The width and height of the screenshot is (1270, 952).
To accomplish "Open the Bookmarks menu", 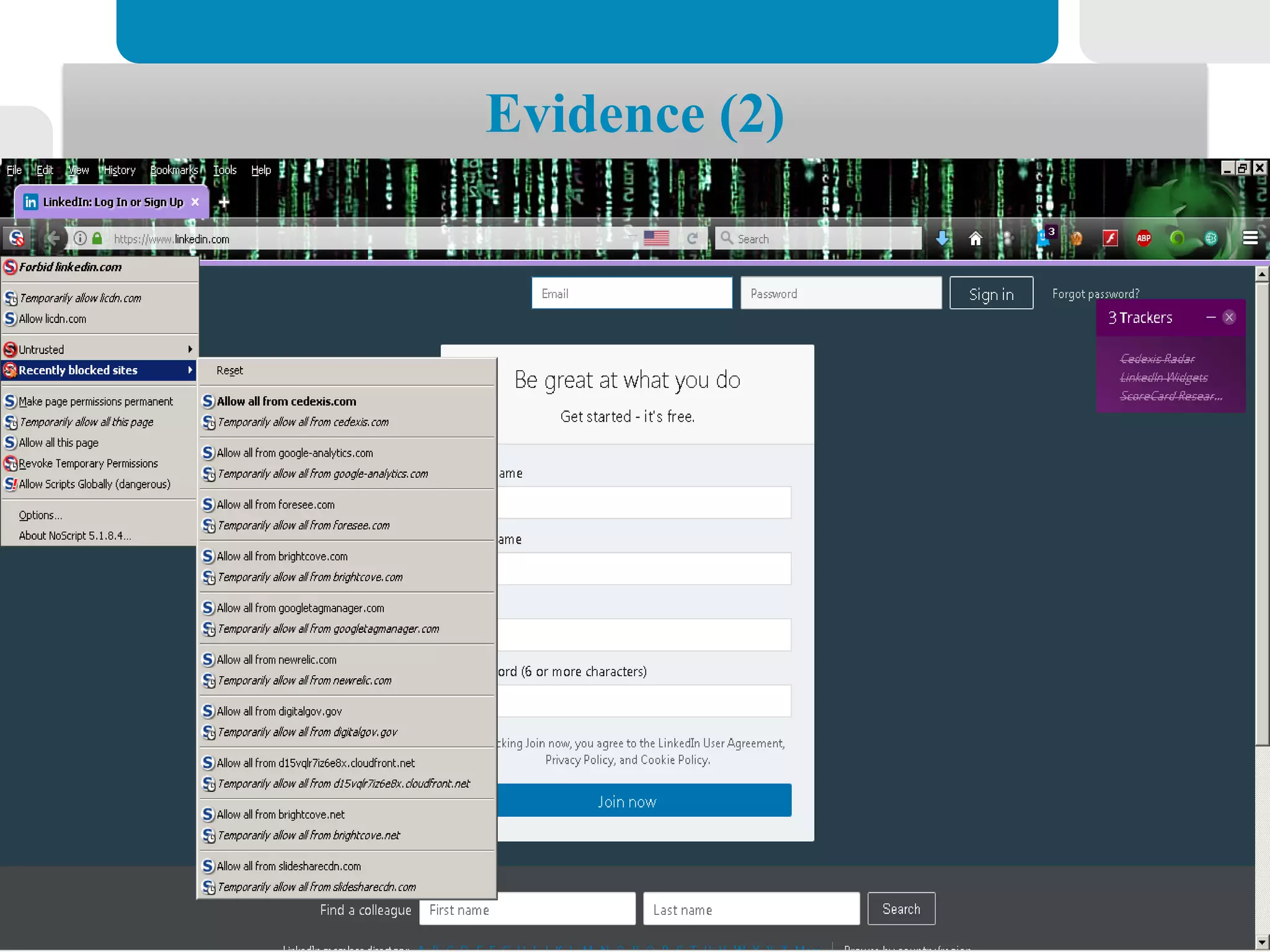I will 174,170.
